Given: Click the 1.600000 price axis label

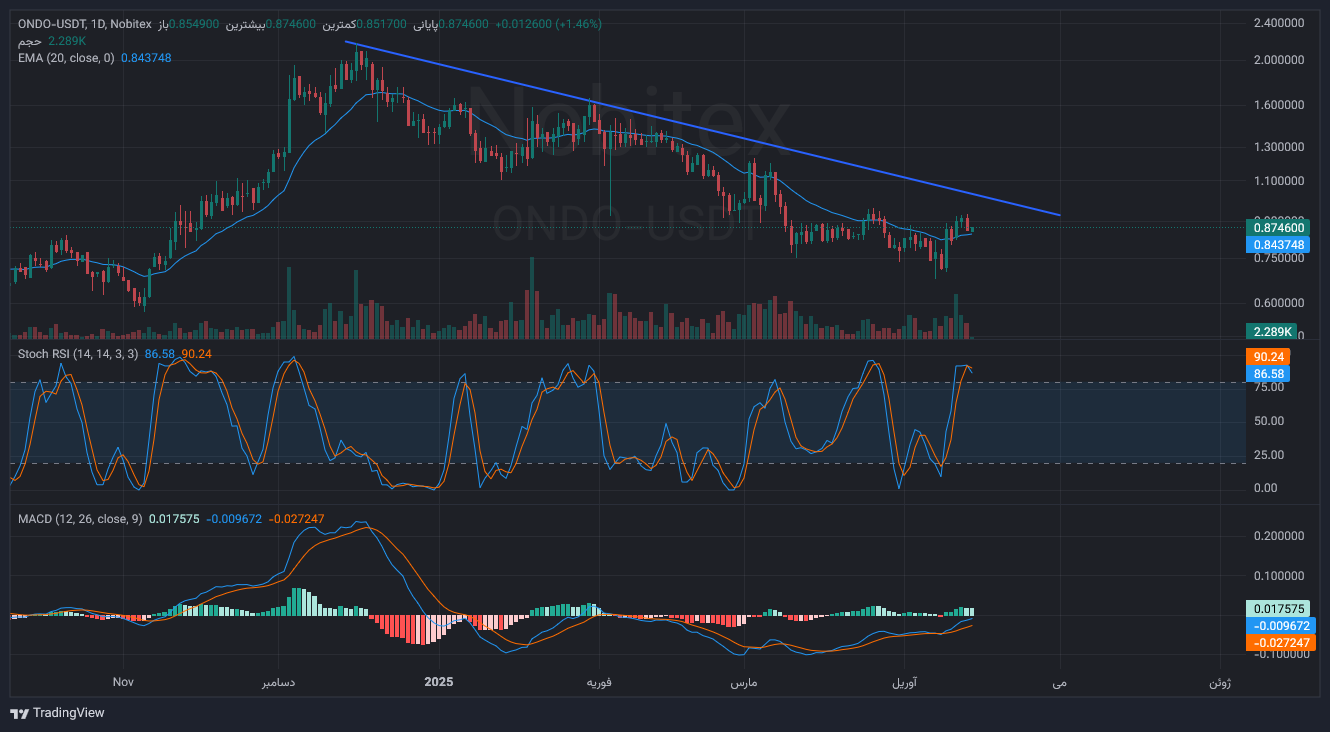Looking at the screenshot, I should coord(1279,105).
